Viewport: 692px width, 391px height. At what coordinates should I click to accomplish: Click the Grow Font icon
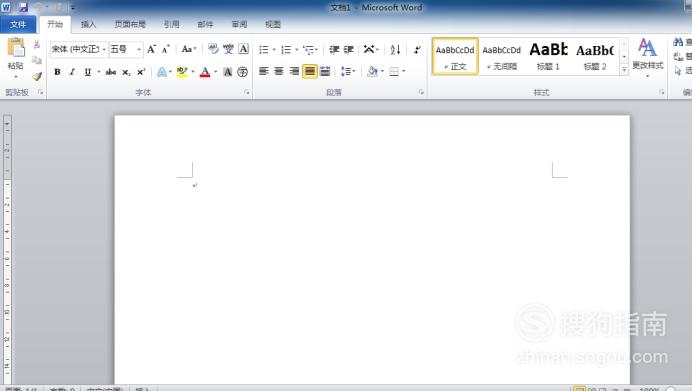point(151,49)
